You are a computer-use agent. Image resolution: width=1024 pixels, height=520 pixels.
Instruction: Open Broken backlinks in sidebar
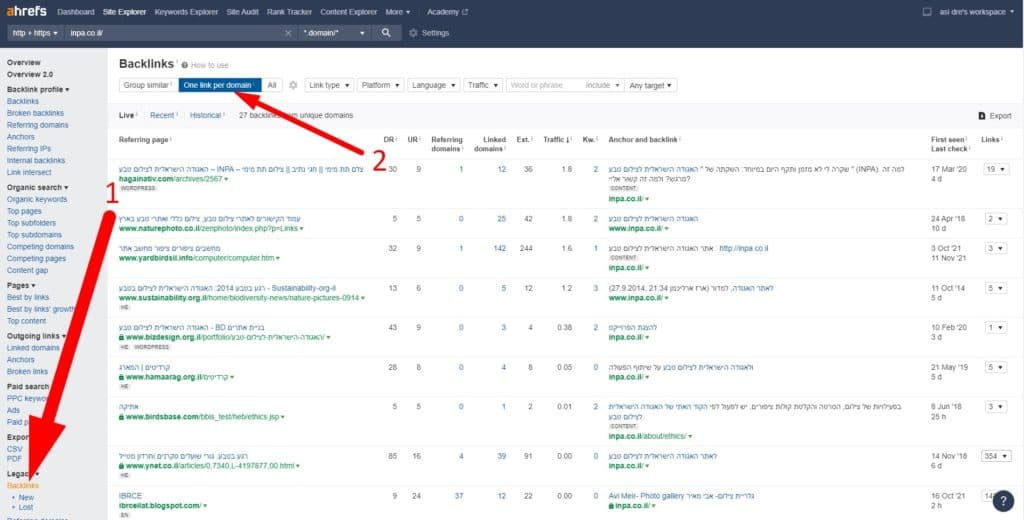(x=35, y=113)
